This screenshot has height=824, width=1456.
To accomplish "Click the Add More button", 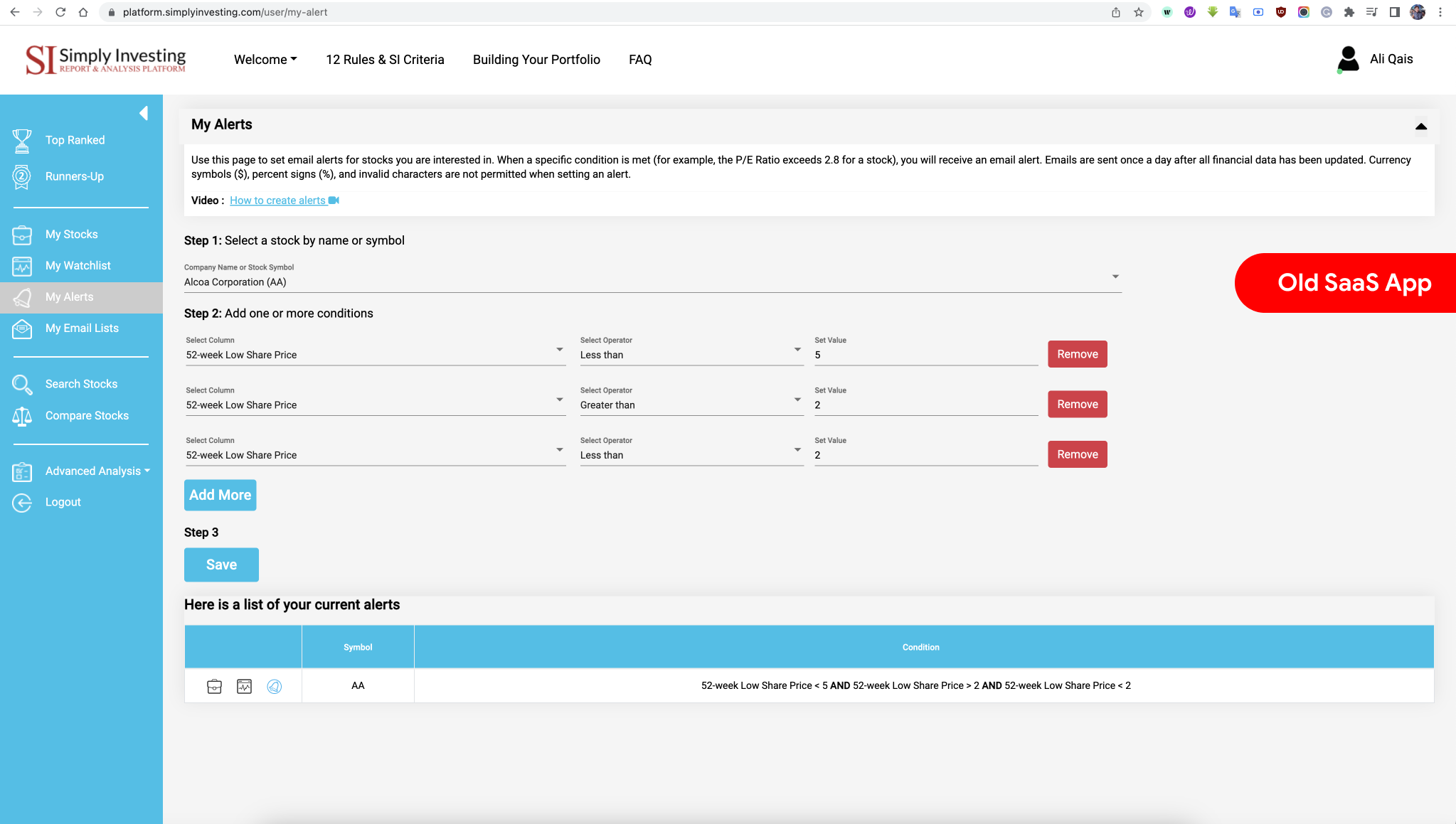I will [x=220, y=495].
